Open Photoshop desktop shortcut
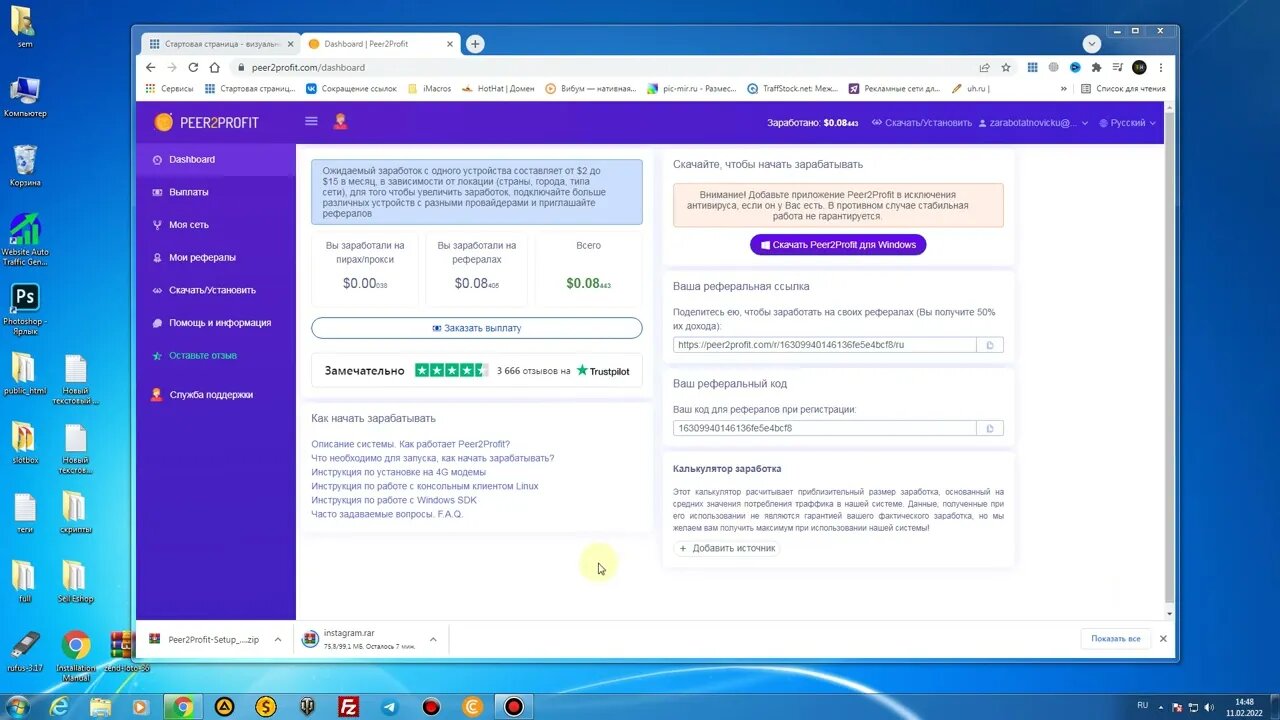Viewport: 1280px width, 720px height. [24, 308]
